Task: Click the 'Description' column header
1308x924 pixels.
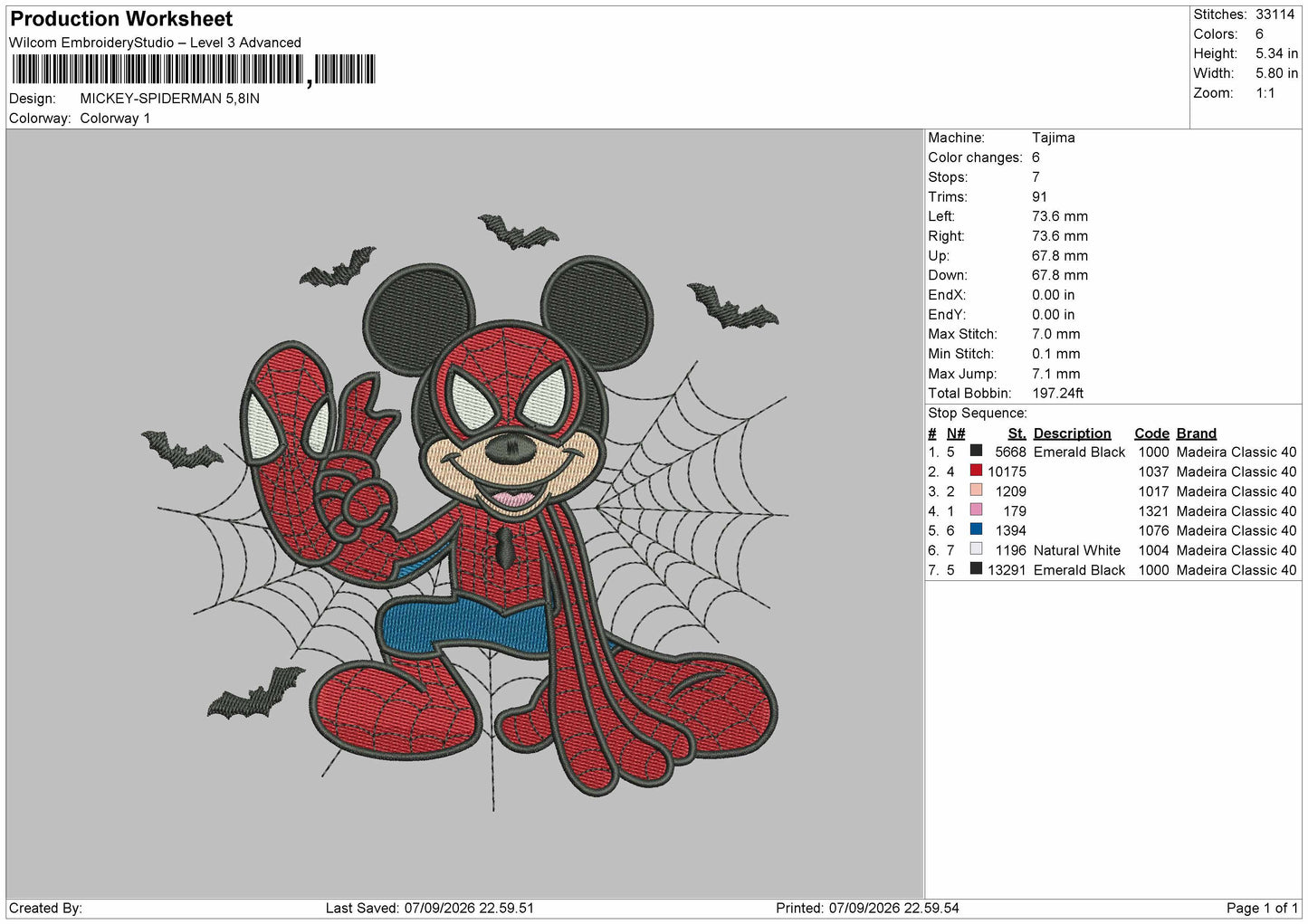Action: (1072, 433)
